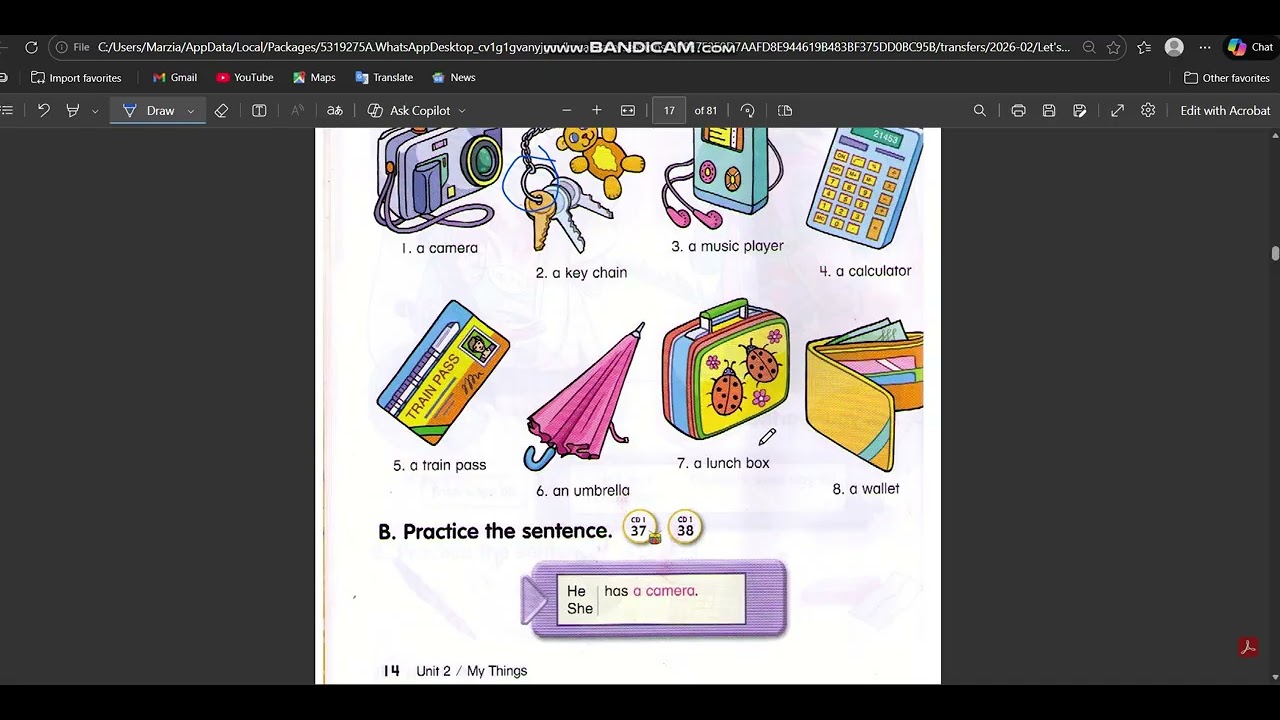
Task: Click the train pass picture
Action: point(443,374)
